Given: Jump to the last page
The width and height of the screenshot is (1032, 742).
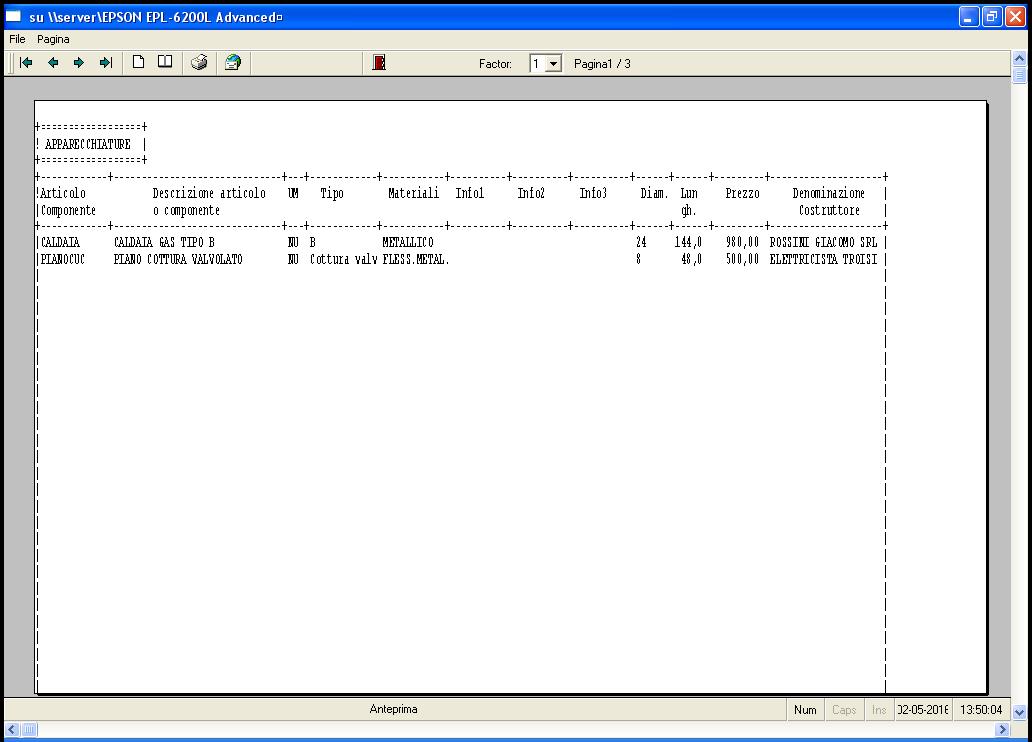Looking at the screenshot, I should coord(105,63).
